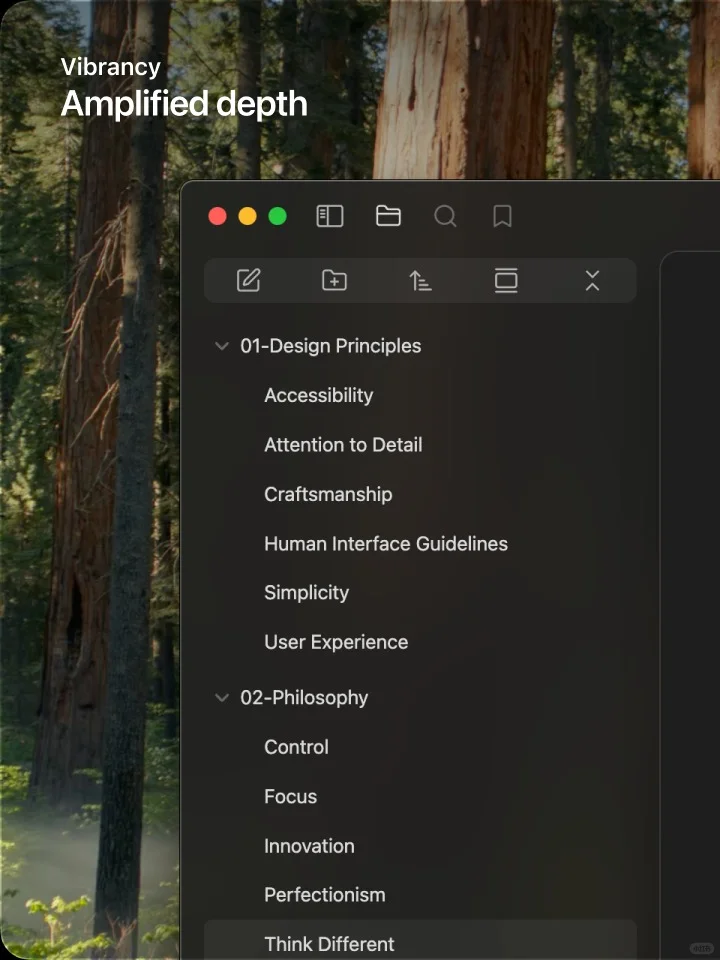720x960 pixels.
Task: Open the Perfectionism note
Action: pyautogui.click(x=324, y=895)
